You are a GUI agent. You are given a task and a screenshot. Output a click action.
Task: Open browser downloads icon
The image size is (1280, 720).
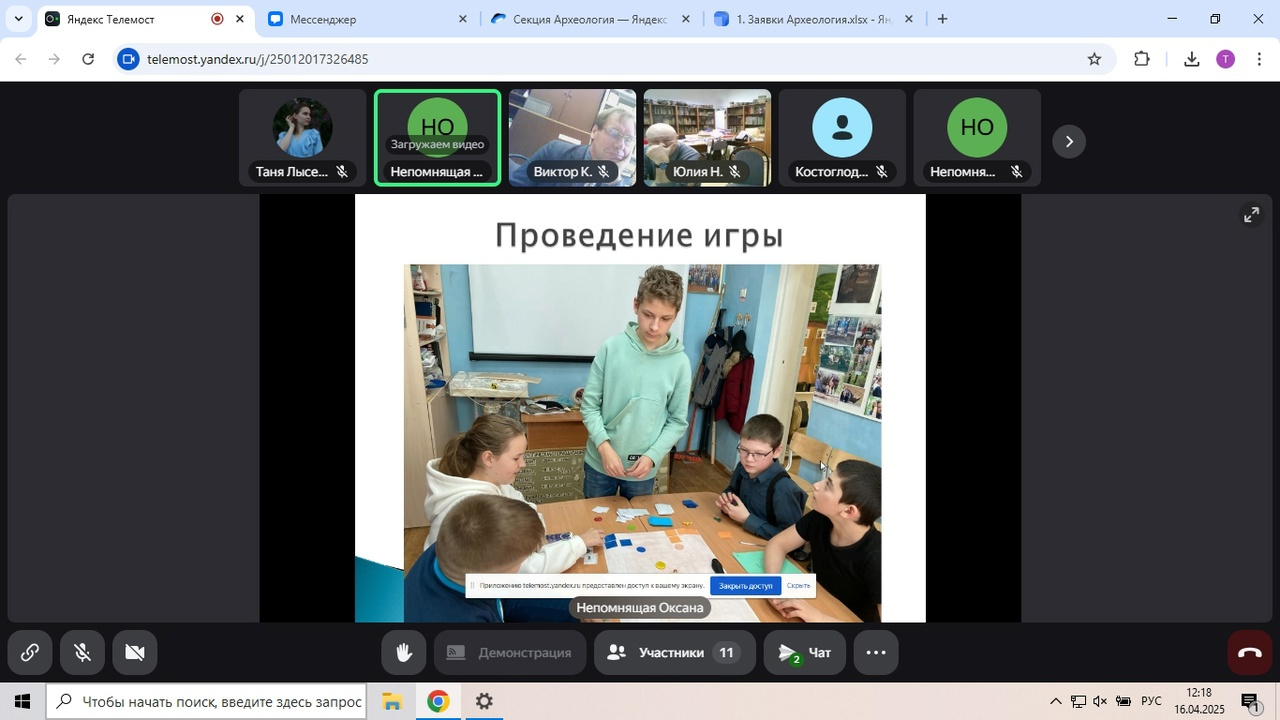[x=1191, y=59]
